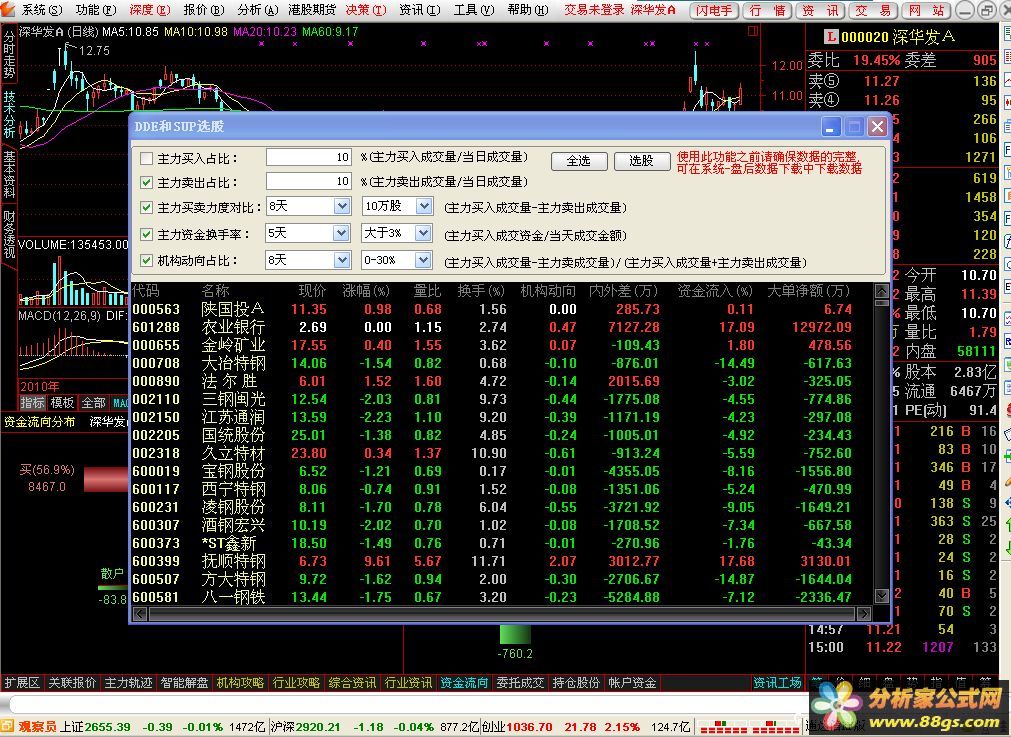This screenshot has height=737, width=1011.
Task: Open the 系统(S) menu
Action: point(42,10)
